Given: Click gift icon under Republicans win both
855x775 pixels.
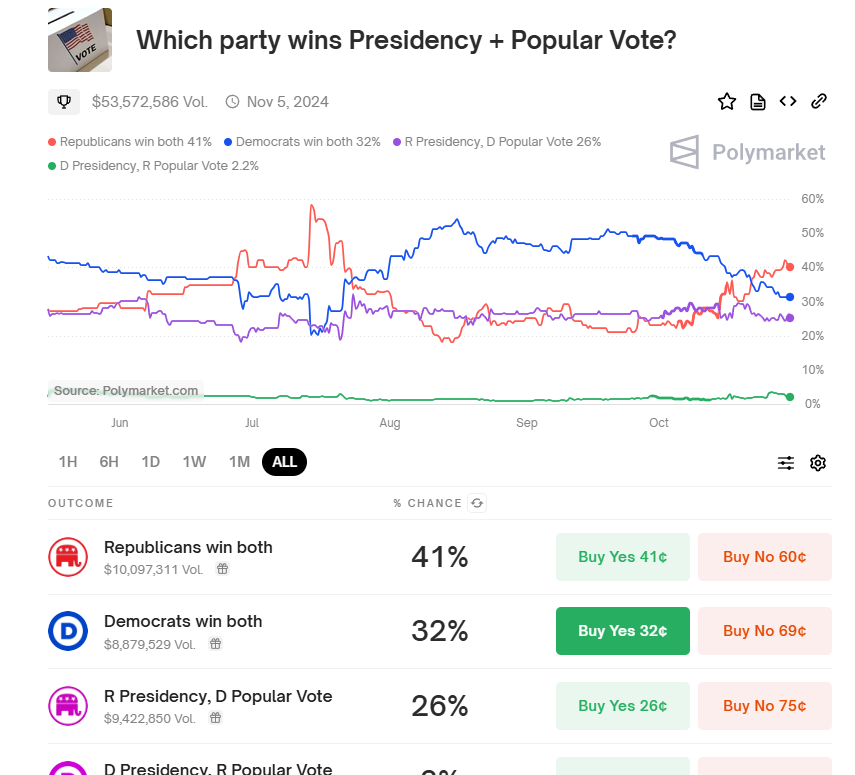Looking at the screenshot, I should pos(223,569).
